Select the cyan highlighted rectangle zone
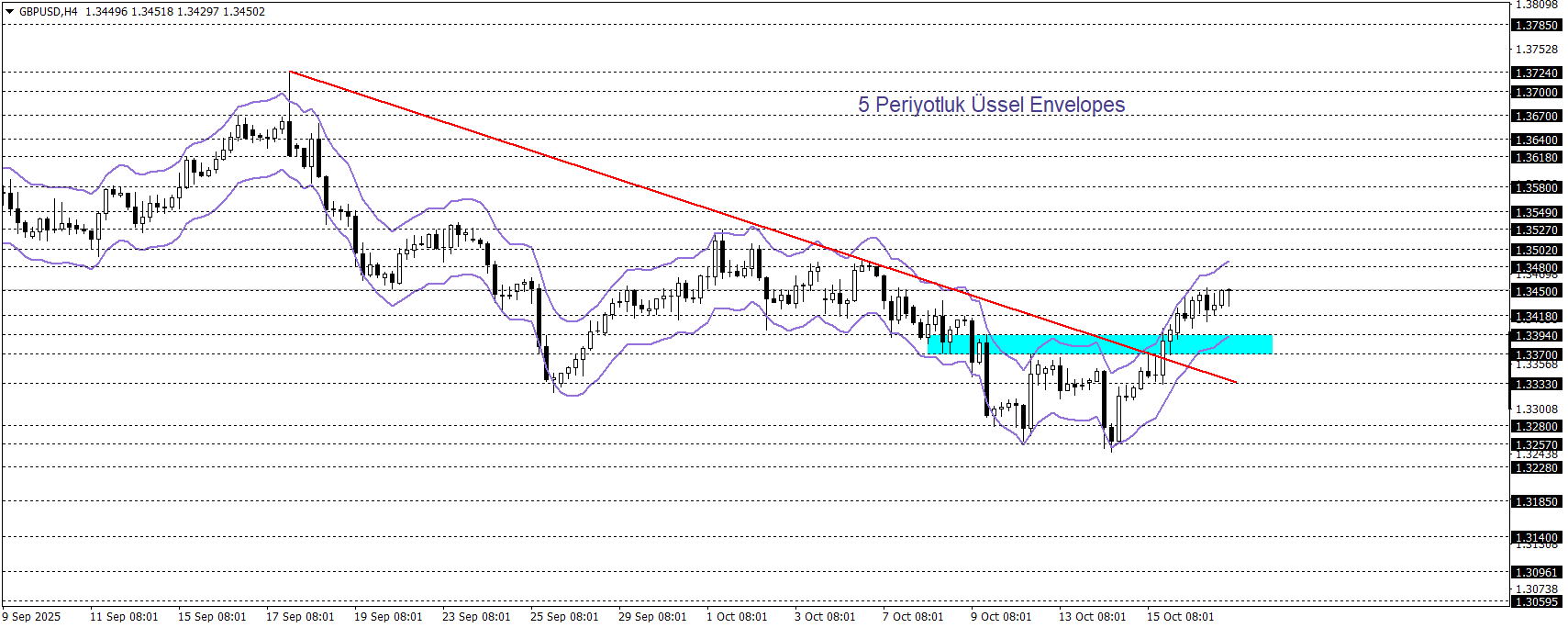1568x628 pixels. [1099, 344]
